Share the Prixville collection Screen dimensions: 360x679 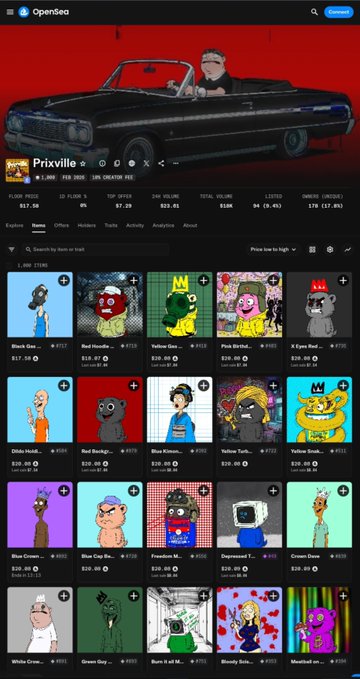click(161, 163)
